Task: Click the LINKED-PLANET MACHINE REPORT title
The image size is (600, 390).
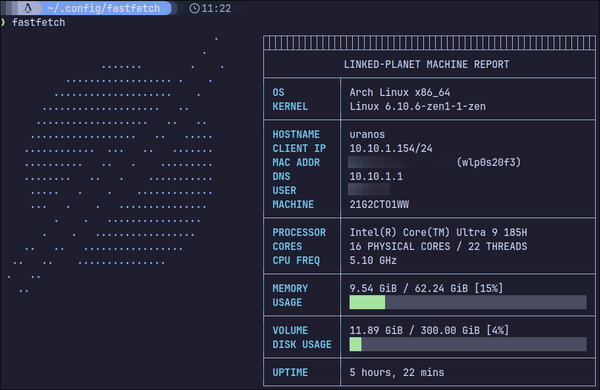Action: click(x=426, y=64)
